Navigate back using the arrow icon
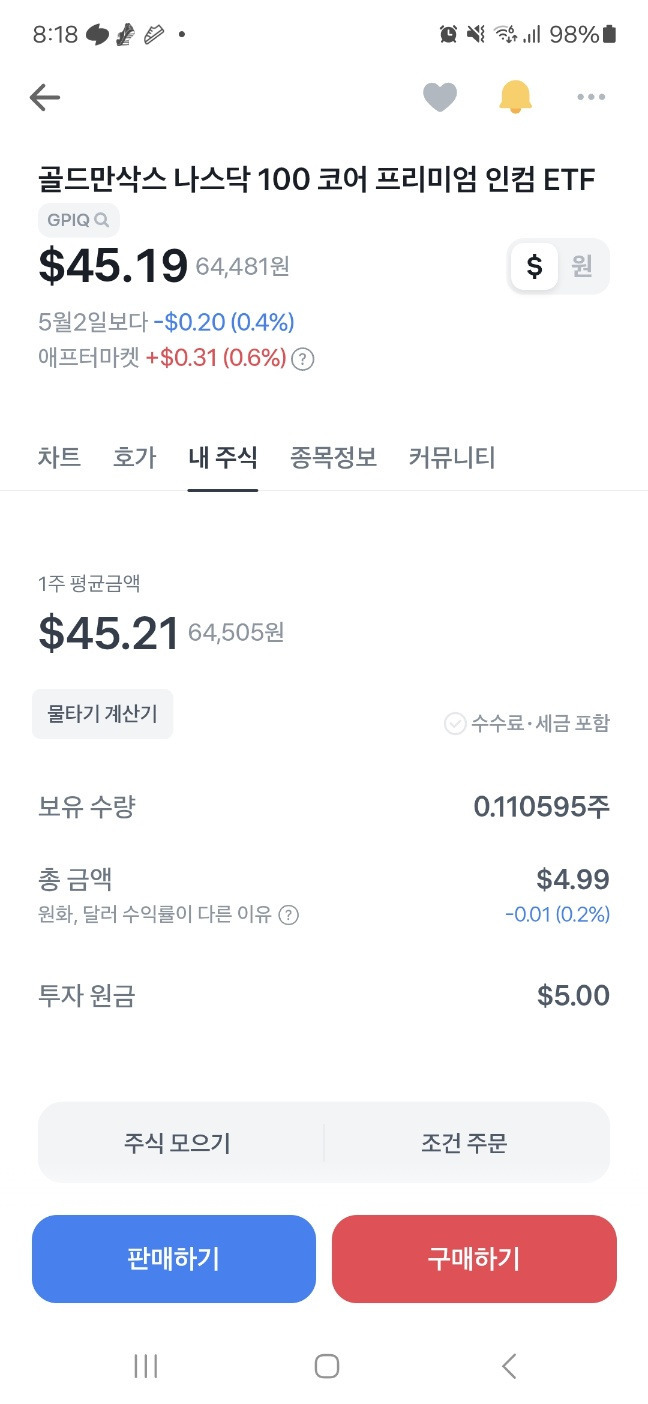This screenshot has height=1404, width=648. pyautogui.click(x=44, y=97)
